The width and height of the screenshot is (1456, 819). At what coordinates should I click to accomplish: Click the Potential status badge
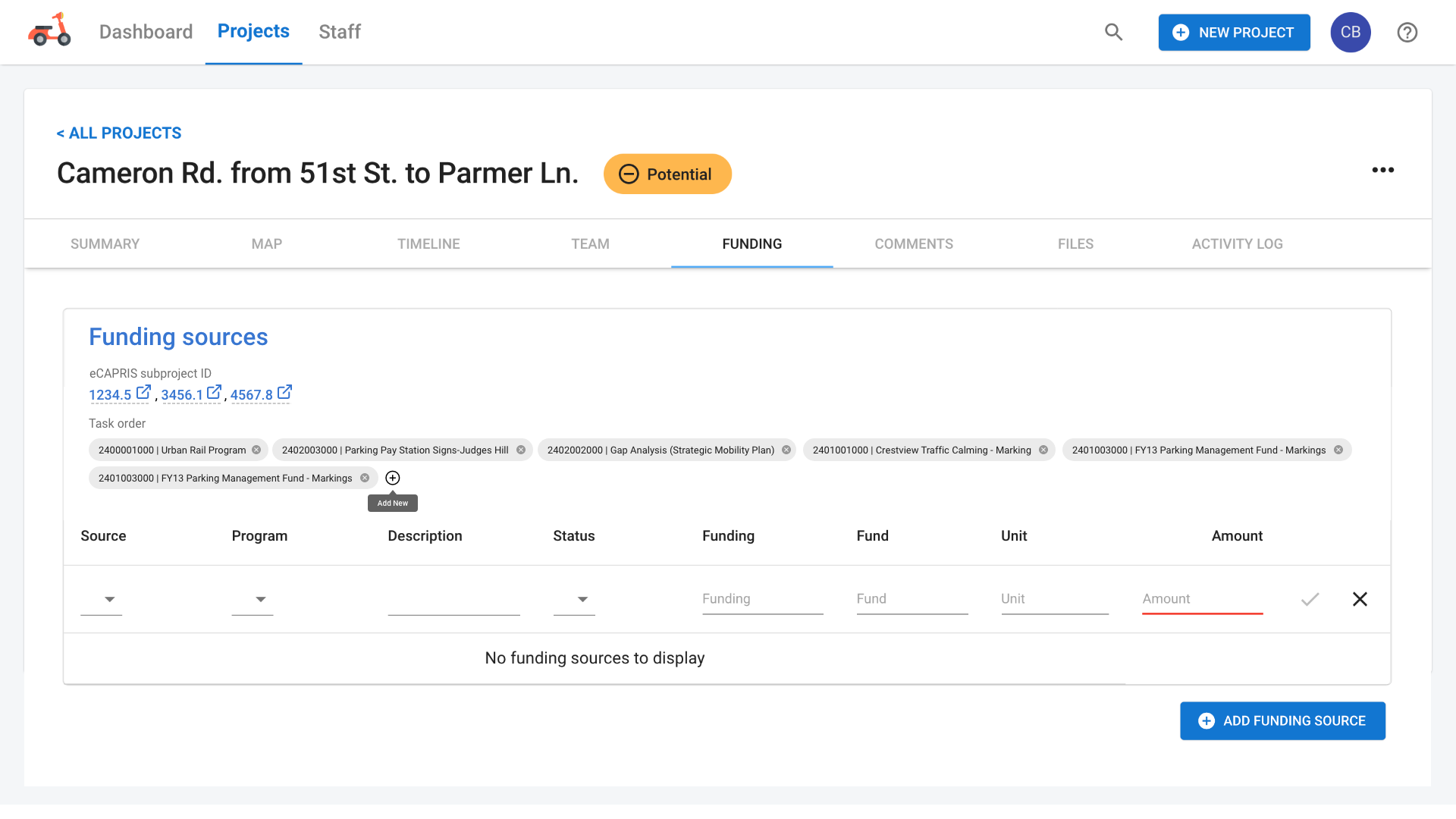667,174
